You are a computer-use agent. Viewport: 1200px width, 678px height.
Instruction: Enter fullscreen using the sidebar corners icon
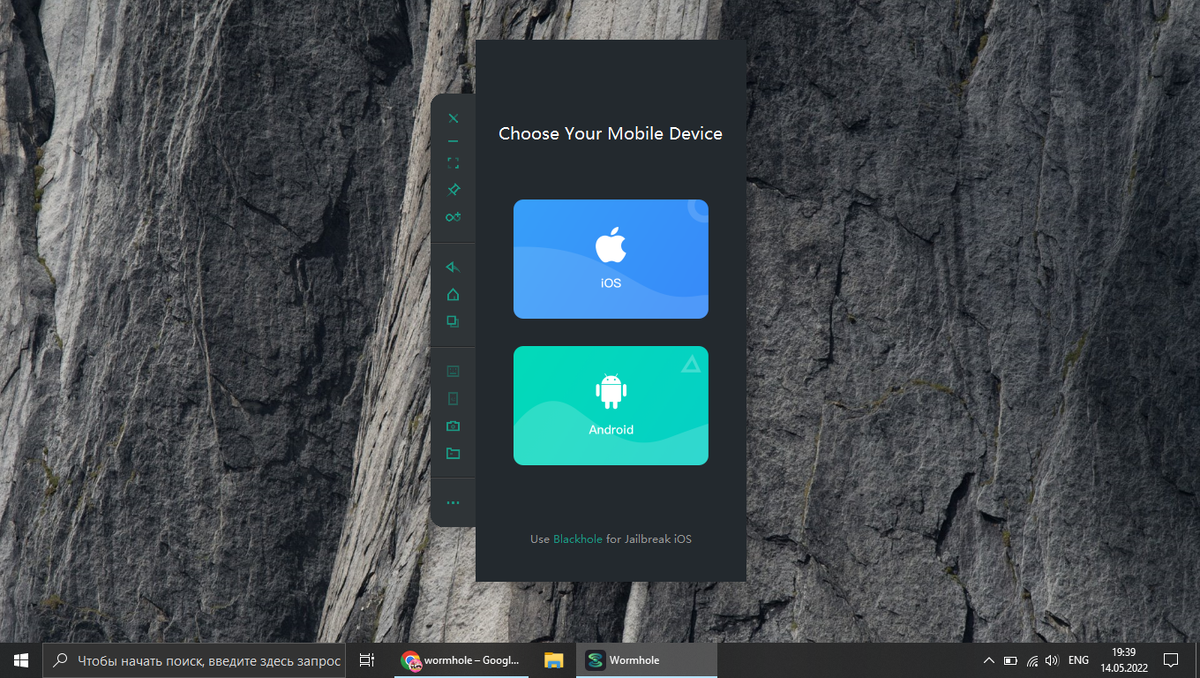pos(453,162)
